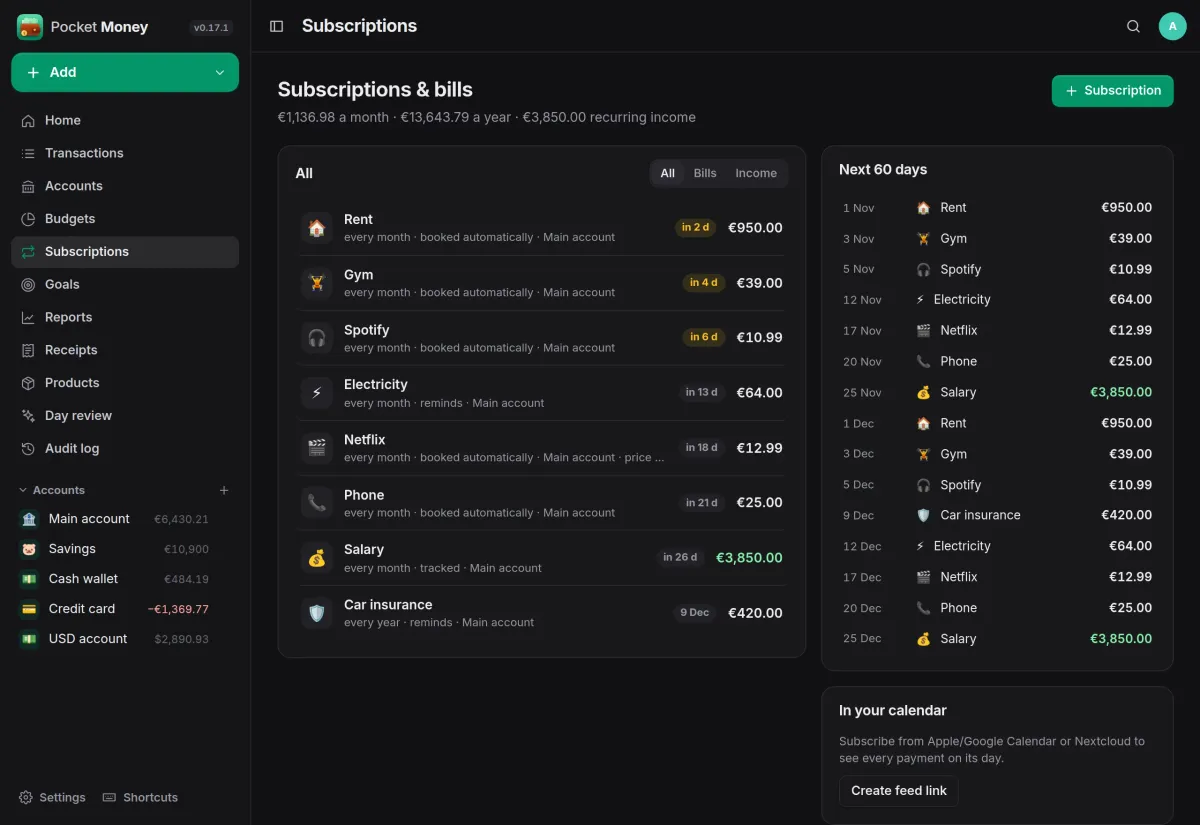Click the Phone handset icon in All list
This screenshot has height=825, width=1200.
click(x=317, y=503)
